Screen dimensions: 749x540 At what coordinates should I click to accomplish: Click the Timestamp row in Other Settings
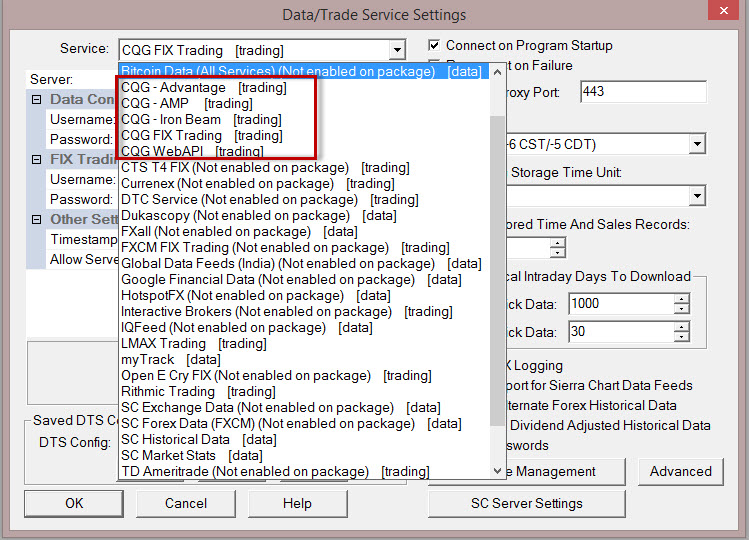[82, 239]
